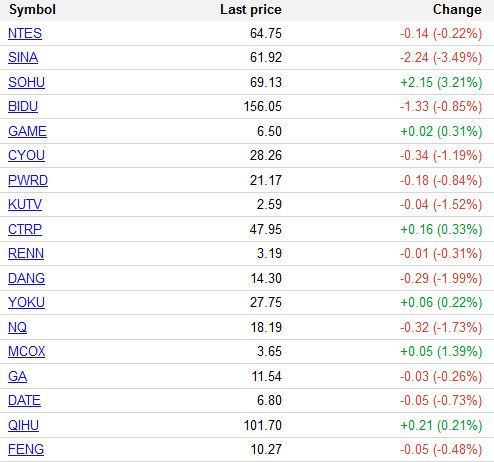Viewport: 494px width, 462px height.
Task: Open the YOKU symbol link
Action: [26, 302]
